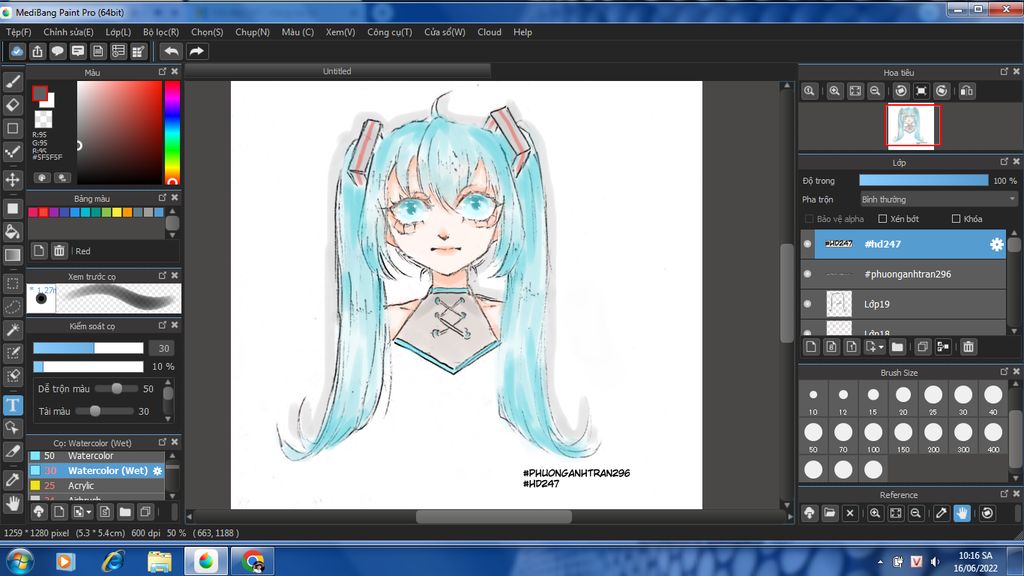Image resolution: width=1024 pixels, height=576 pixels.
Task: Click the speech bubble icon in toolbar
Action: pyautogui.click(x=57, y=51)
